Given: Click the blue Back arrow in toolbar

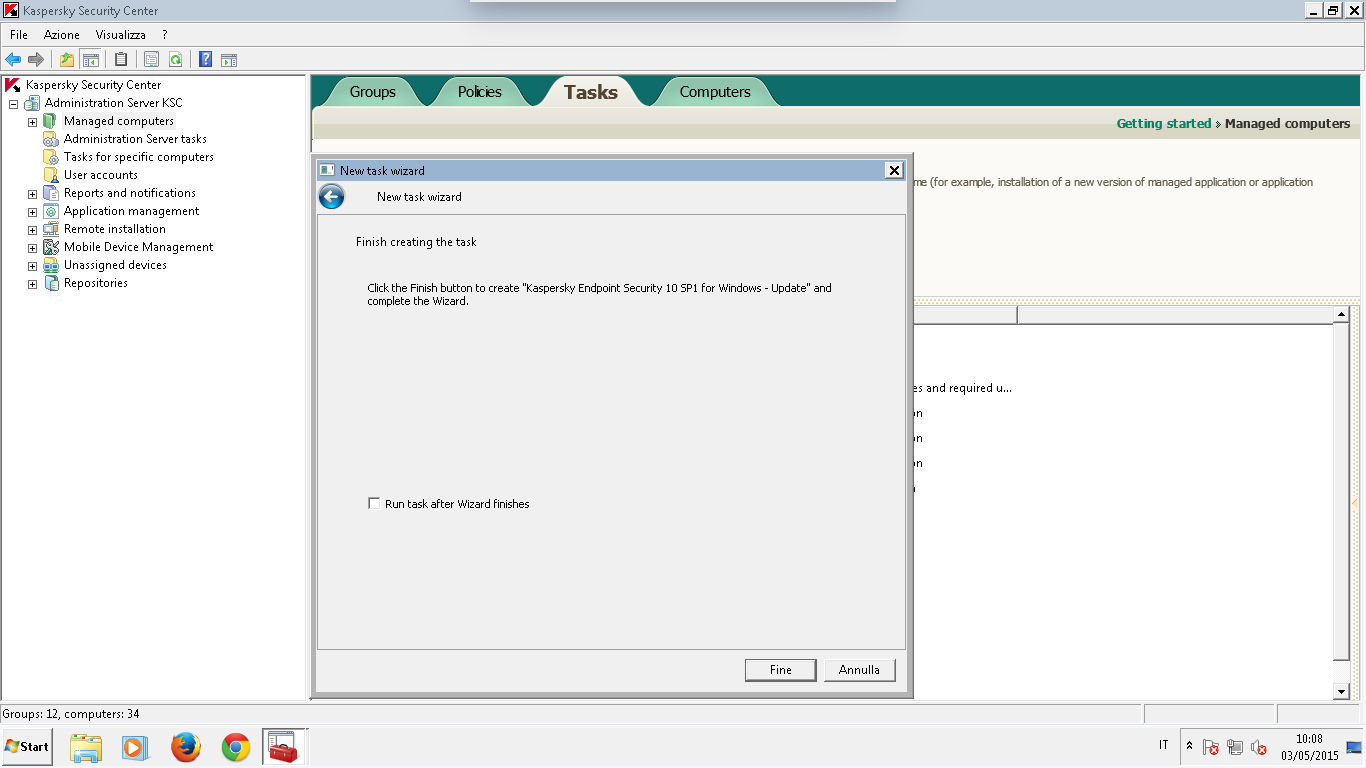Looking at the screenshot, I should pyautogui.click(x=13, y=59).
